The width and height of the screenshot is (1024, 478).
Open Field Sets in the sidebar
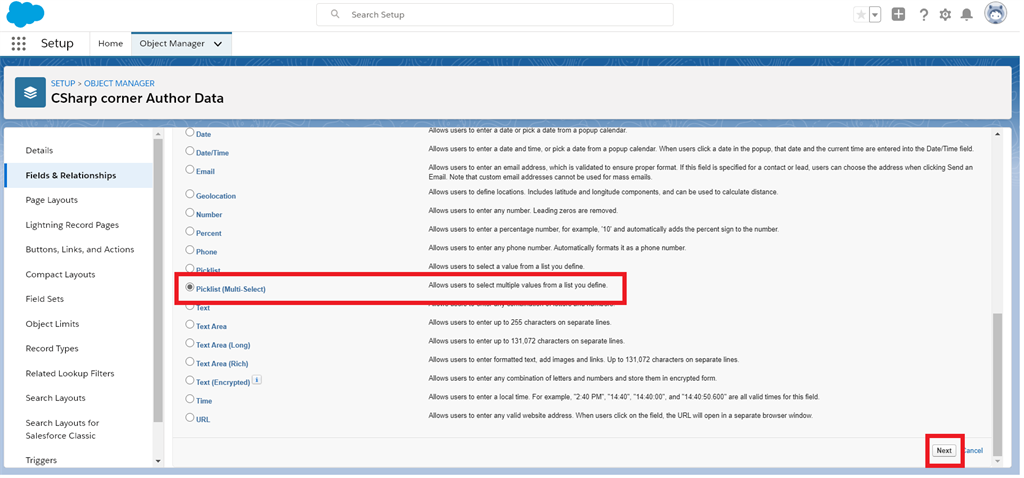click(x=44, y=299)
